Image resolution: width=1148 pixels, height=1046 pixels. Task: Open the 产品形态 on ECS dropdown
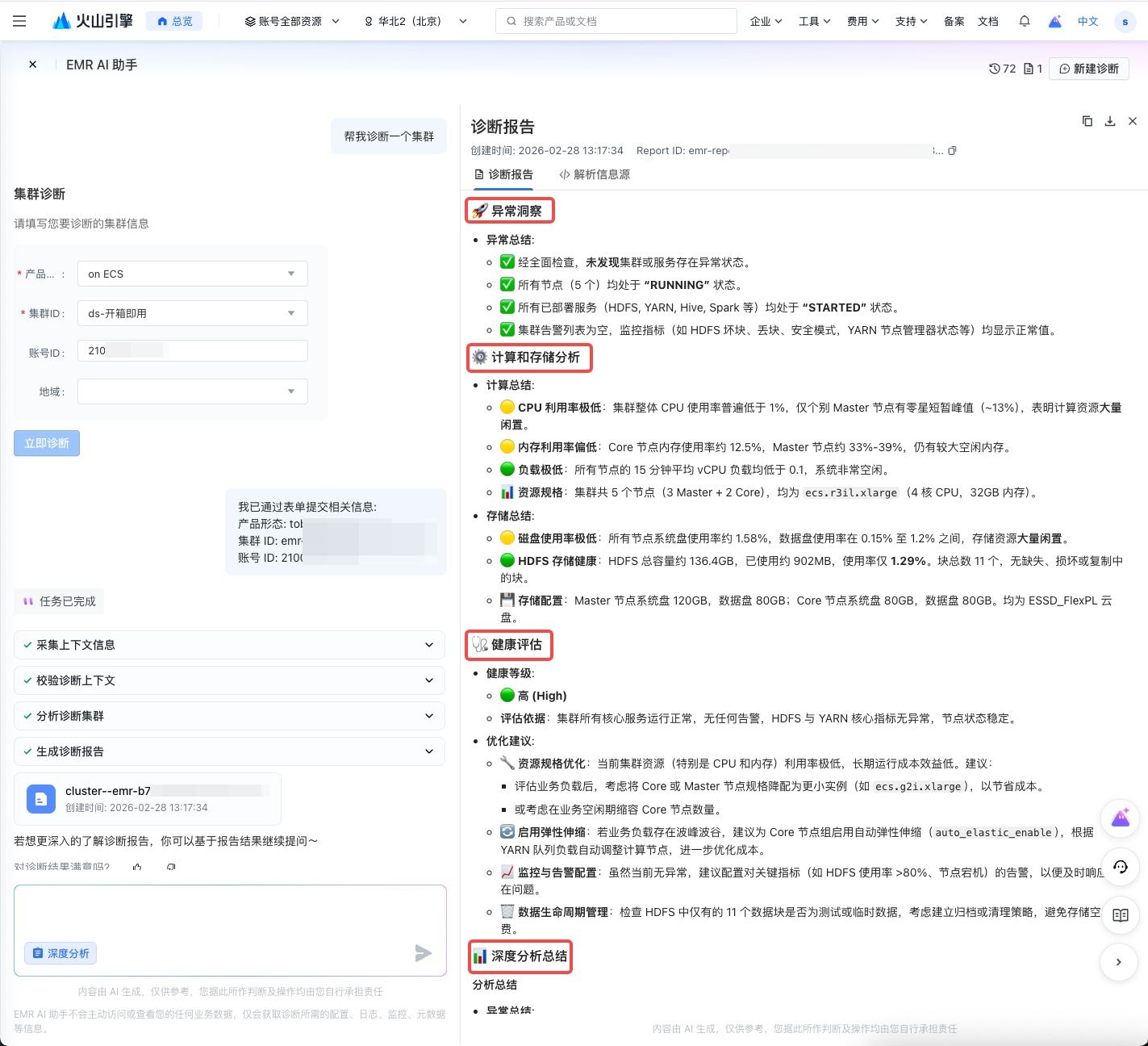(x=193, y=274)
